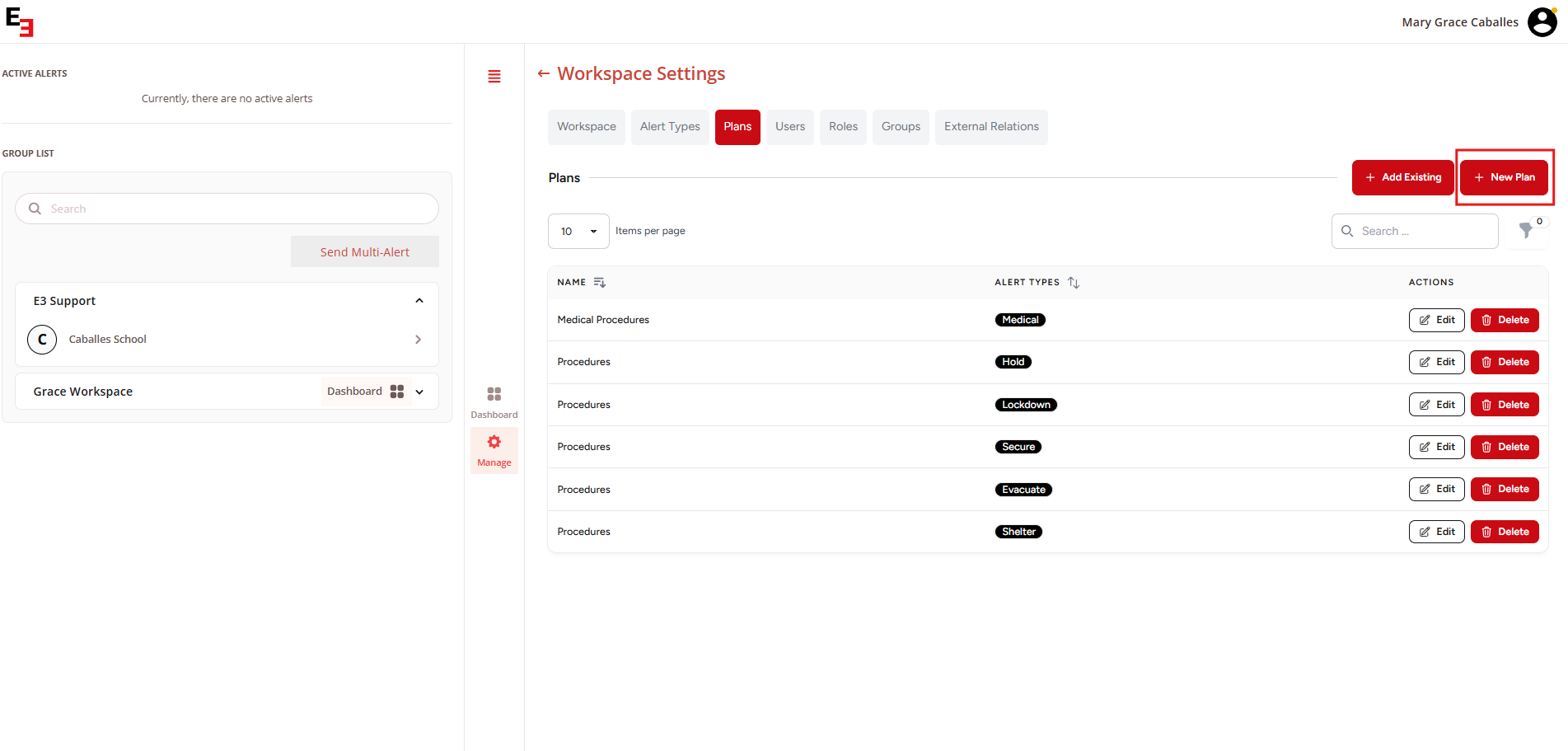Image resolution: width=1568 pixels, height=751 pixels.
Task: Switch to the Workspace tab
Action: [587, 127]
